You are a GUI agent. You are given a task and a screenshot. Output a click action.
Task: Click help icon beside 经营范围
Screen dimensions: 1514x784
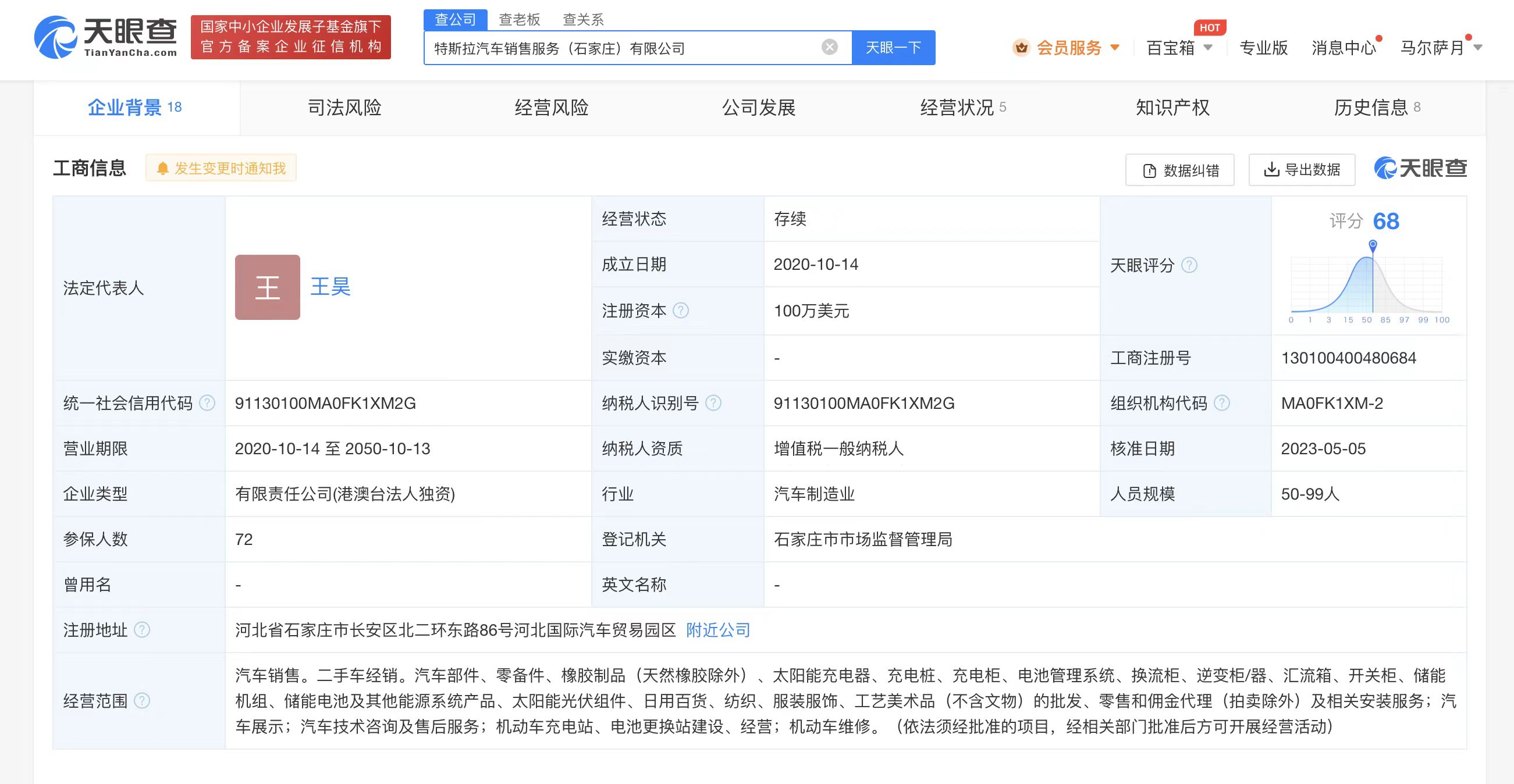click(x=142, y=701)
